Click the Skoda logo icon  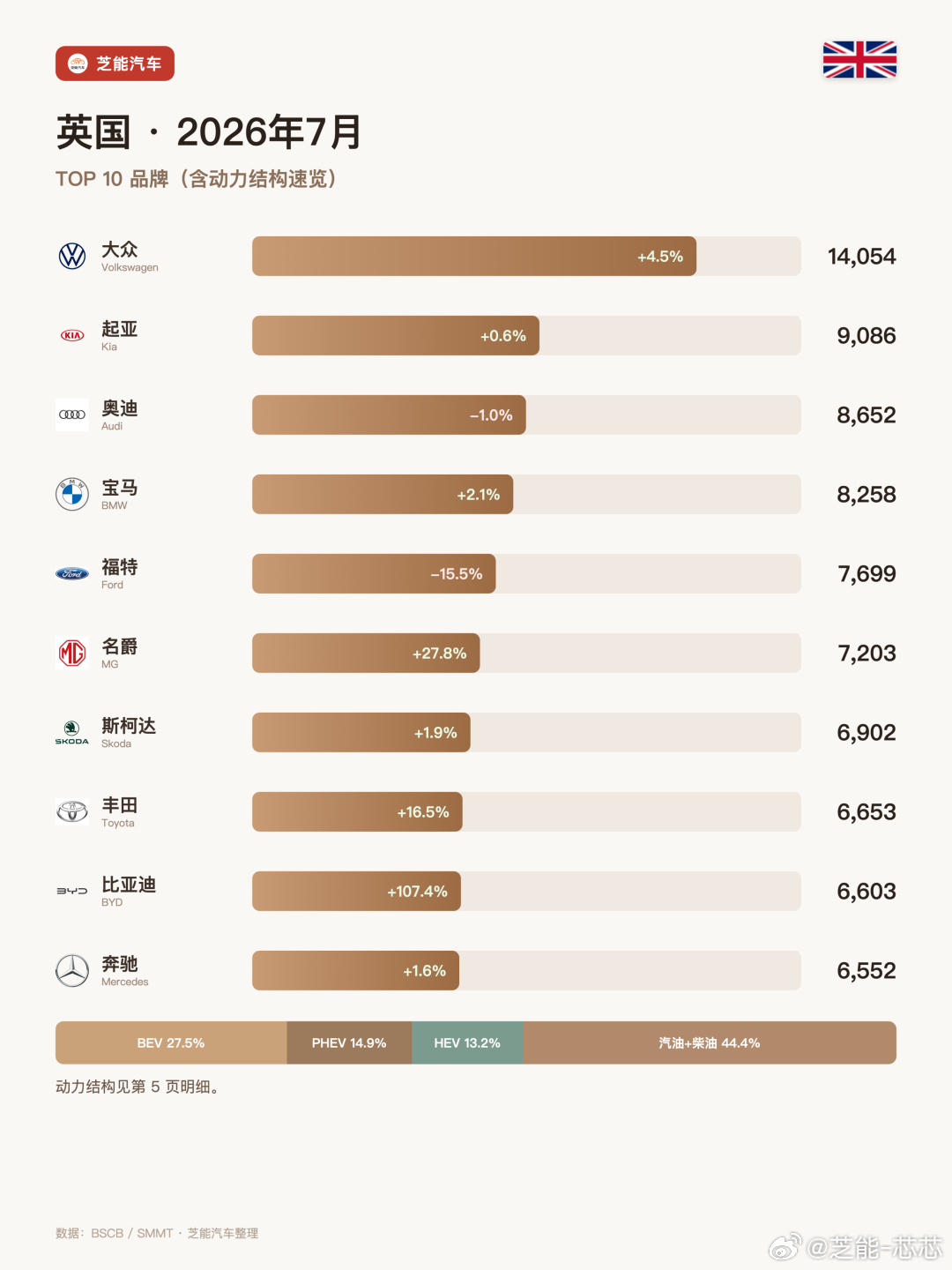tap(72, 732)
